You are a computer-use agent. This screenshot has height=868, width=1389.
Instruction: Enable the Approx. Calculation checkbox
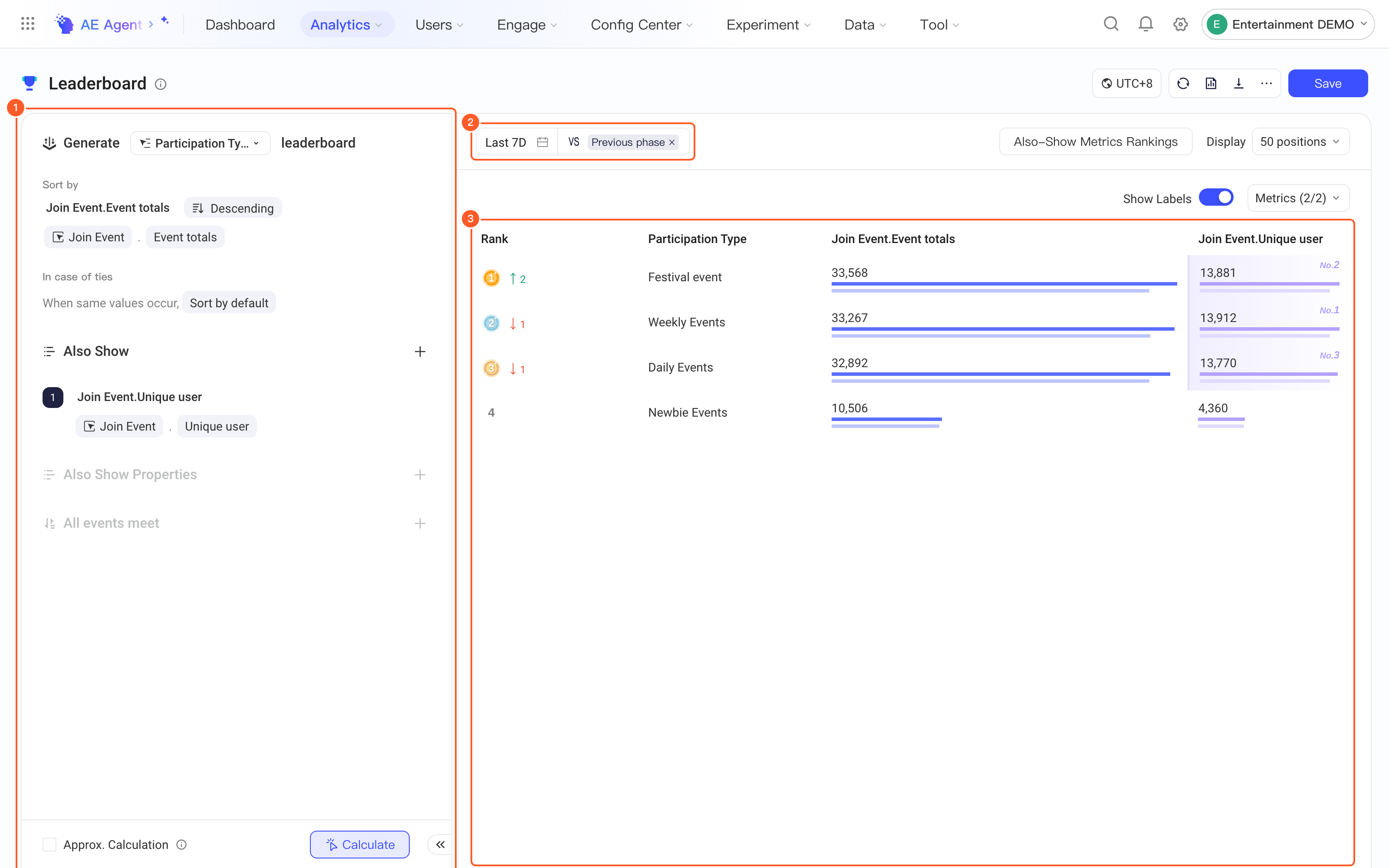click(49, 845)
